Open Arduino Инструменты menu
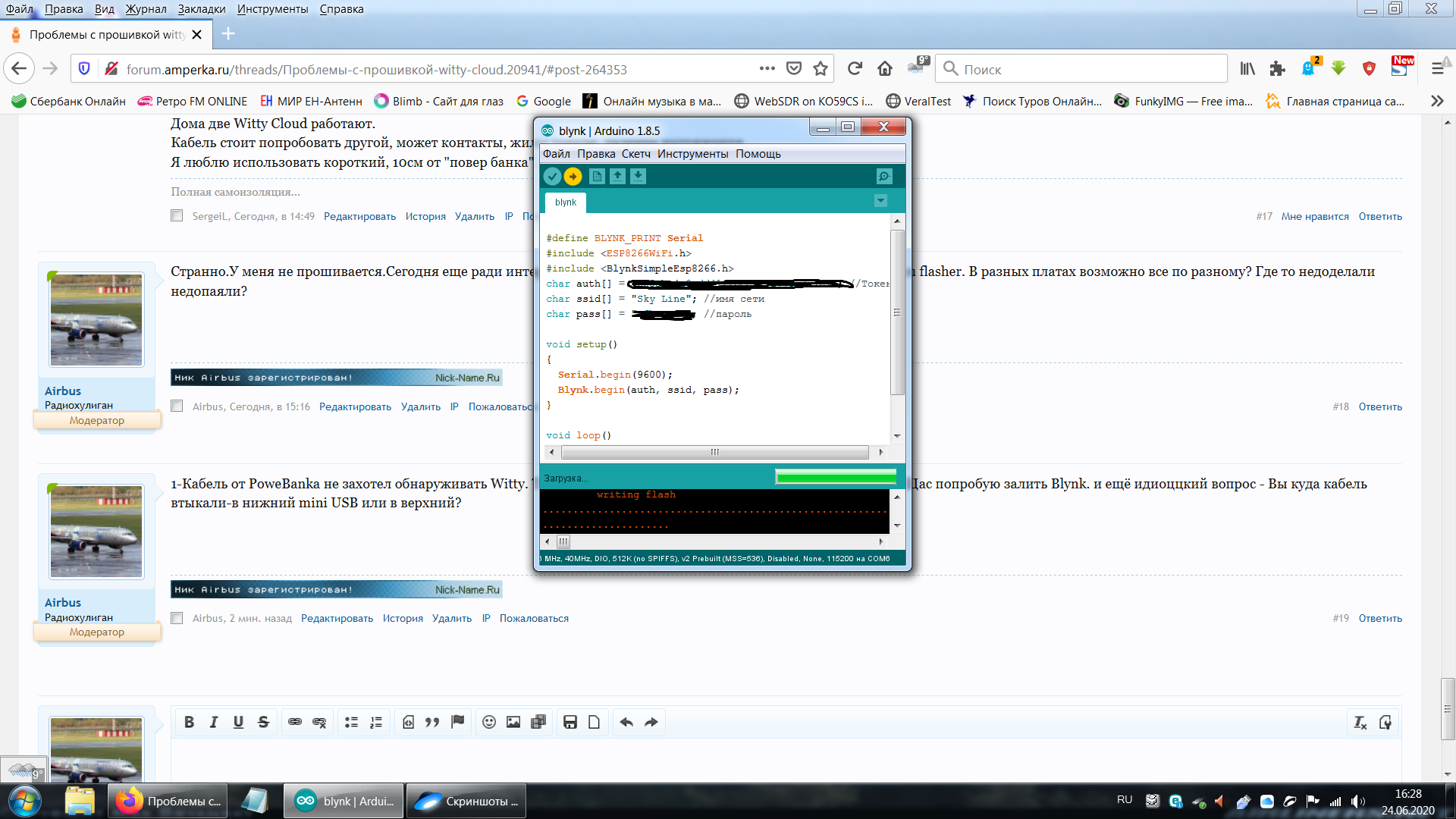This screenshot has height=819, width=1456. [x=693, y=154]
